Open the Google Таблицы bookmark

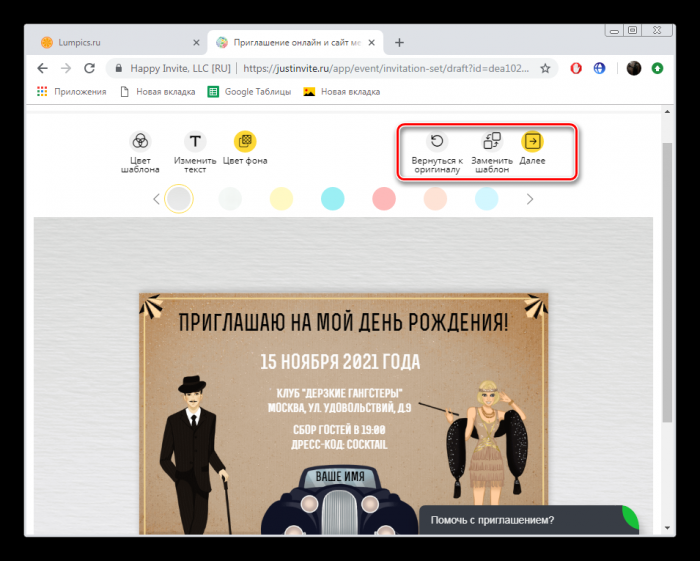point(250,91)
